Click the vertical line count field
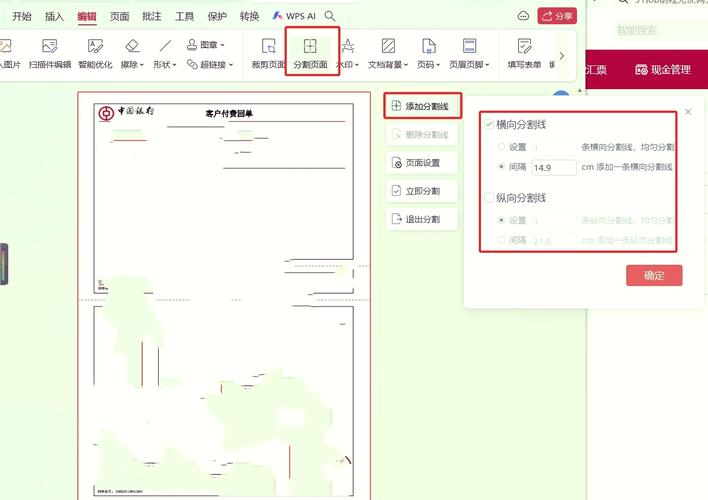Image resolution: width=708 pixels, height=500 pixels. (x=554, y=220)
